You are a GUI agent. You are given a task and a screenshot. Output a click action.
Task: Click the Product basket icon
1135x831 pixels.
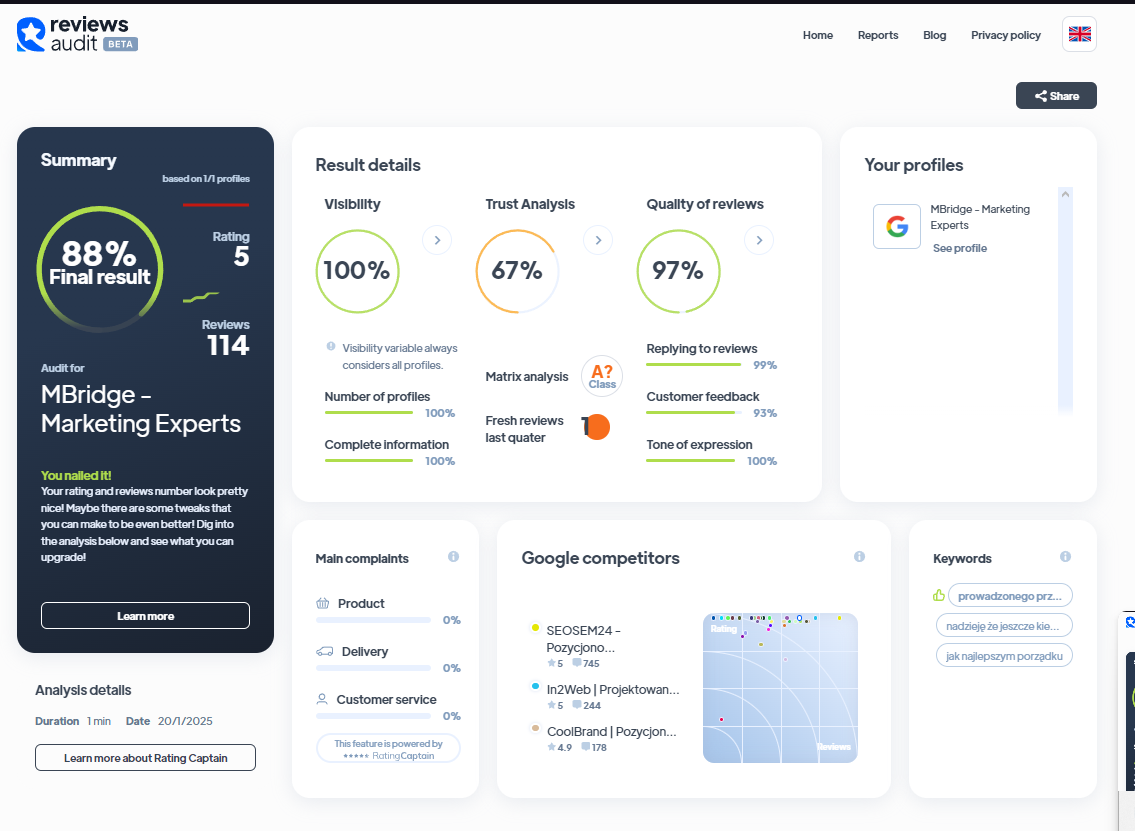tap(323, 603)
